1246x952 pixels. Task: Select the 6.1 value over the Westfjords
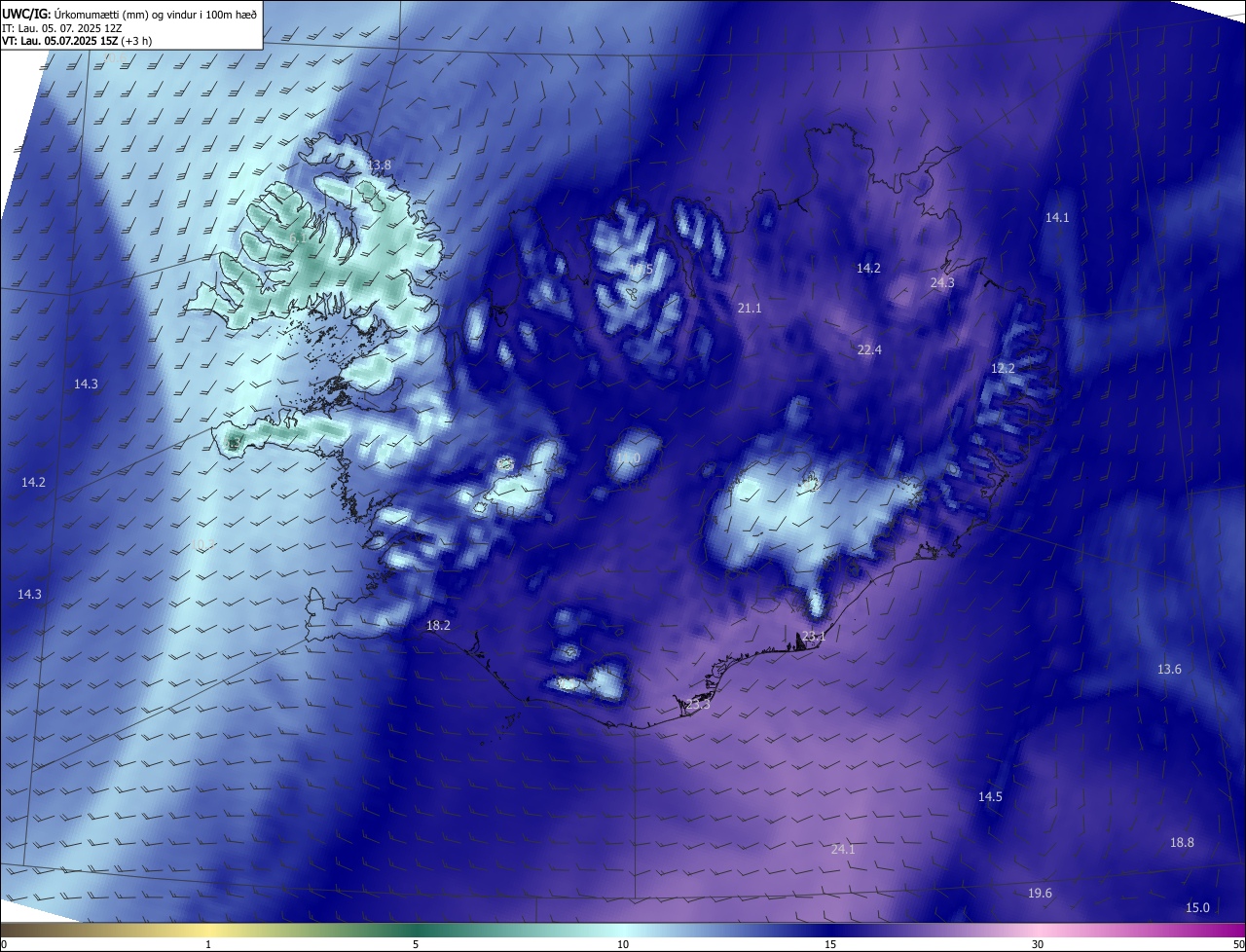pyautogui.click(x=299, y=238)
